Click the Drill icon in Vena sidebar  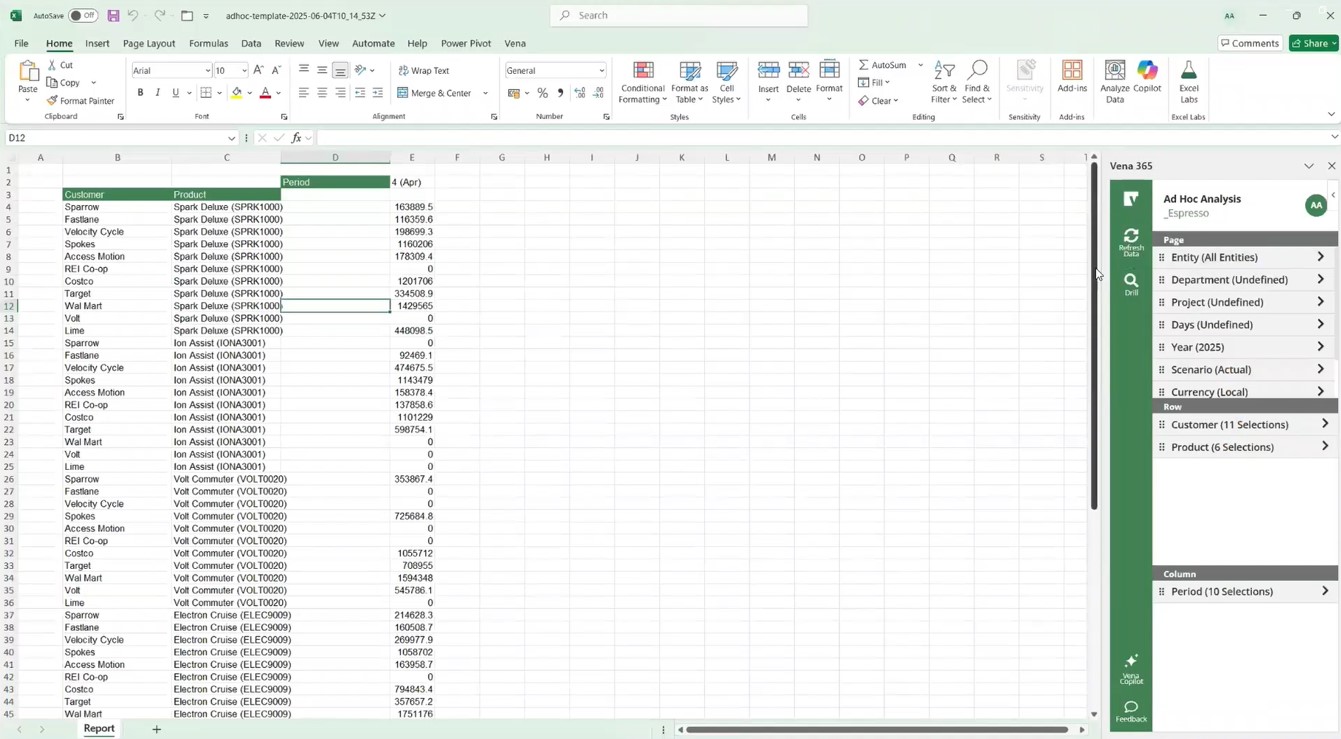[1131, 284]
